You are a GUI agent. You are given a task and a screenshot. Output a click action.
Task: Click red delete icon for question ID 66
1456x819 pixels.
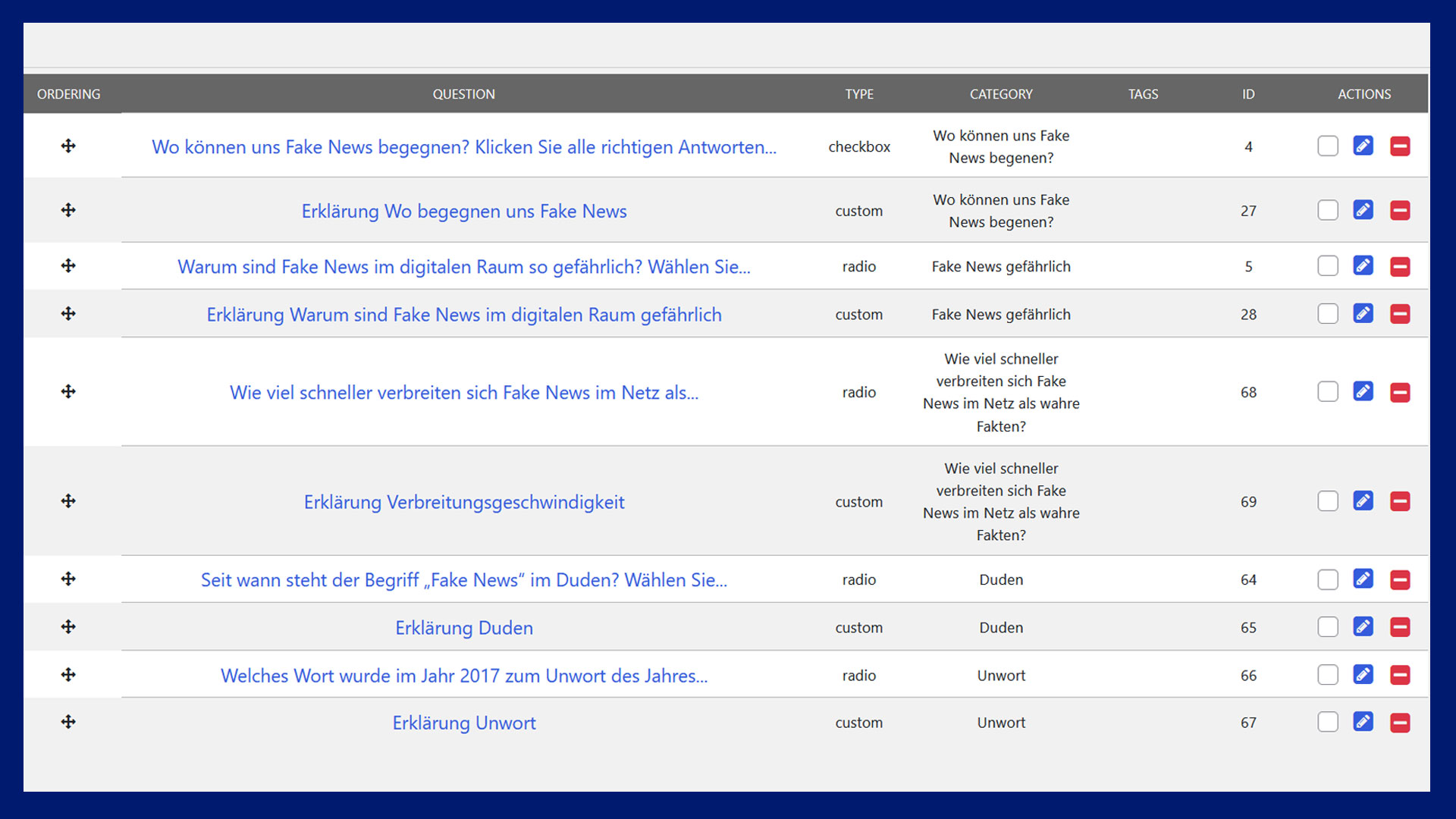click(1400, 675)
